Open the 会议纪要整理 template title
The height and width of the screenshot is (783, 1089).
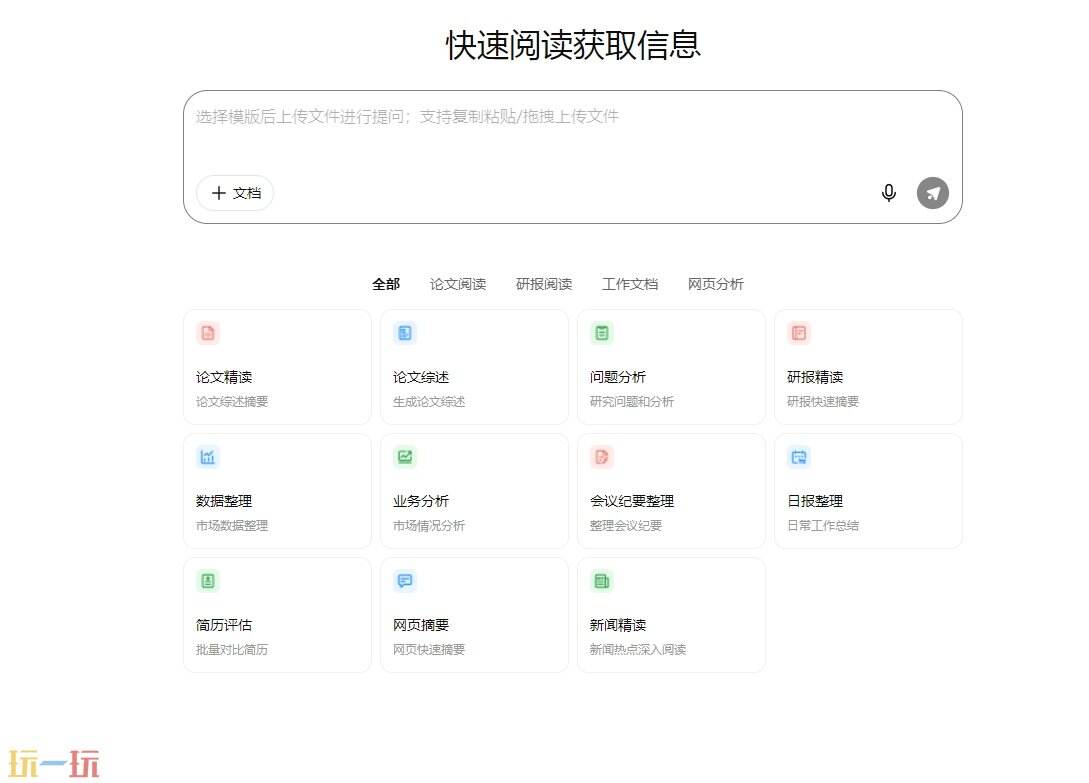632,501
